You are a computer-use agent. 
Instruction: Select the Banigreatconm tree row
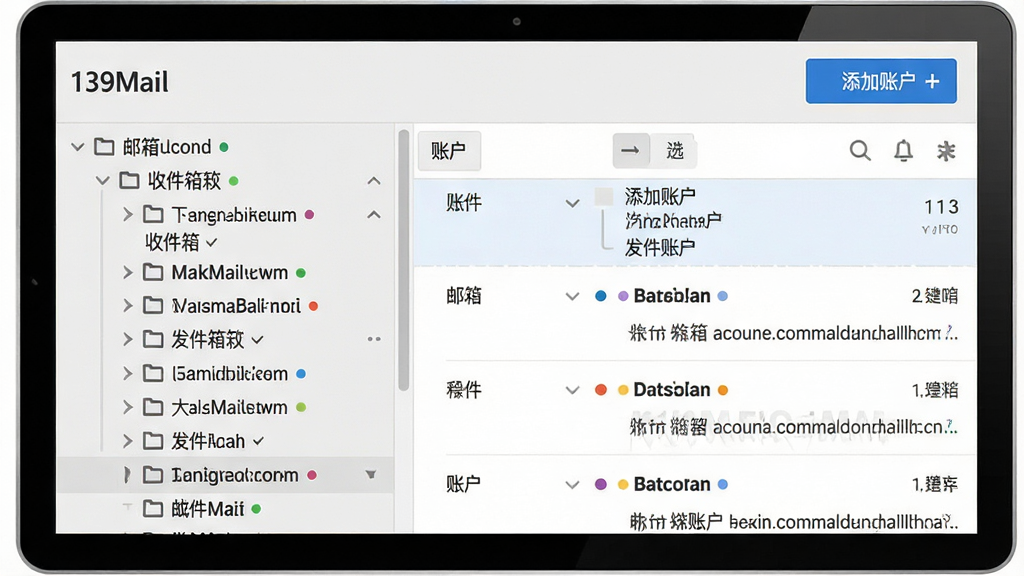pos(225,475)
